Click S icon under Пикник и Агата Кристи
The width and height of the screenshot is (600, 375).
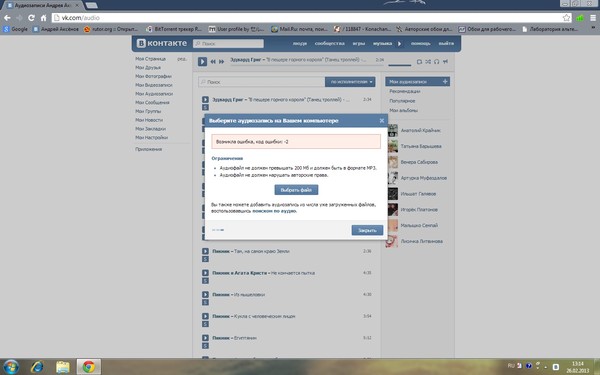[205, 281]
